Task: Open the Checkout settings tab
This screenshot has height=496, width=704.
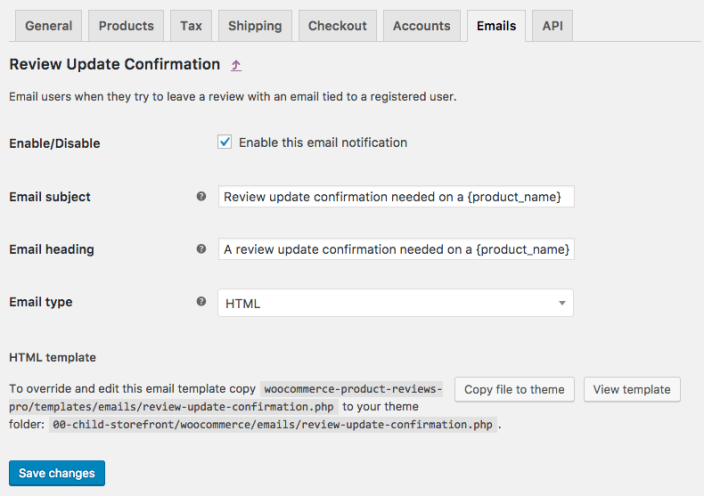Action: (x=336, y=26)
